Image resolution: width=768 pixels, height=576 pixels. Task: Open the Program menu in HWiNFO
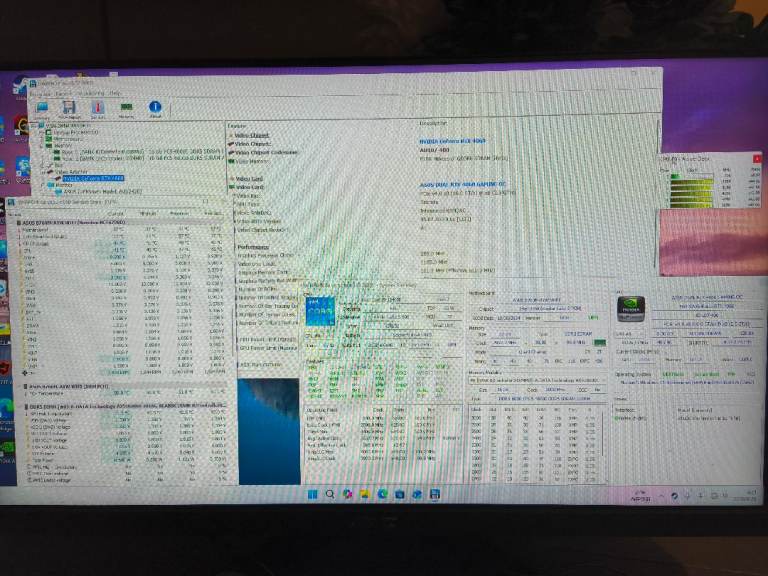41,93
